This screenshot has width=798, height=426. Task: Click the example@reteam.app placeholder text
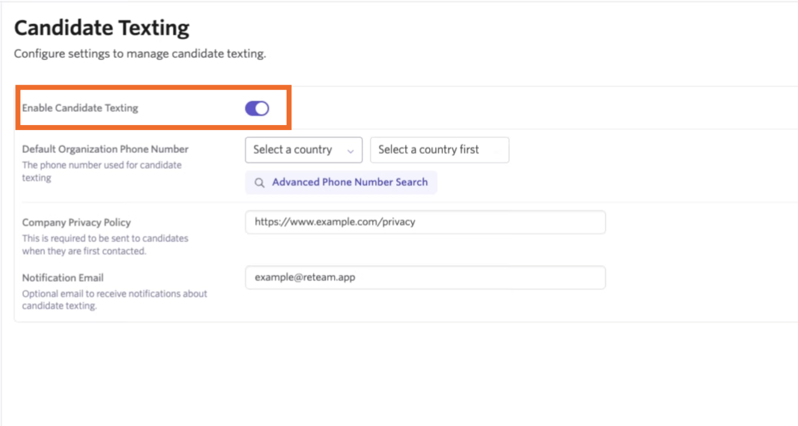[x=305, y=277]
